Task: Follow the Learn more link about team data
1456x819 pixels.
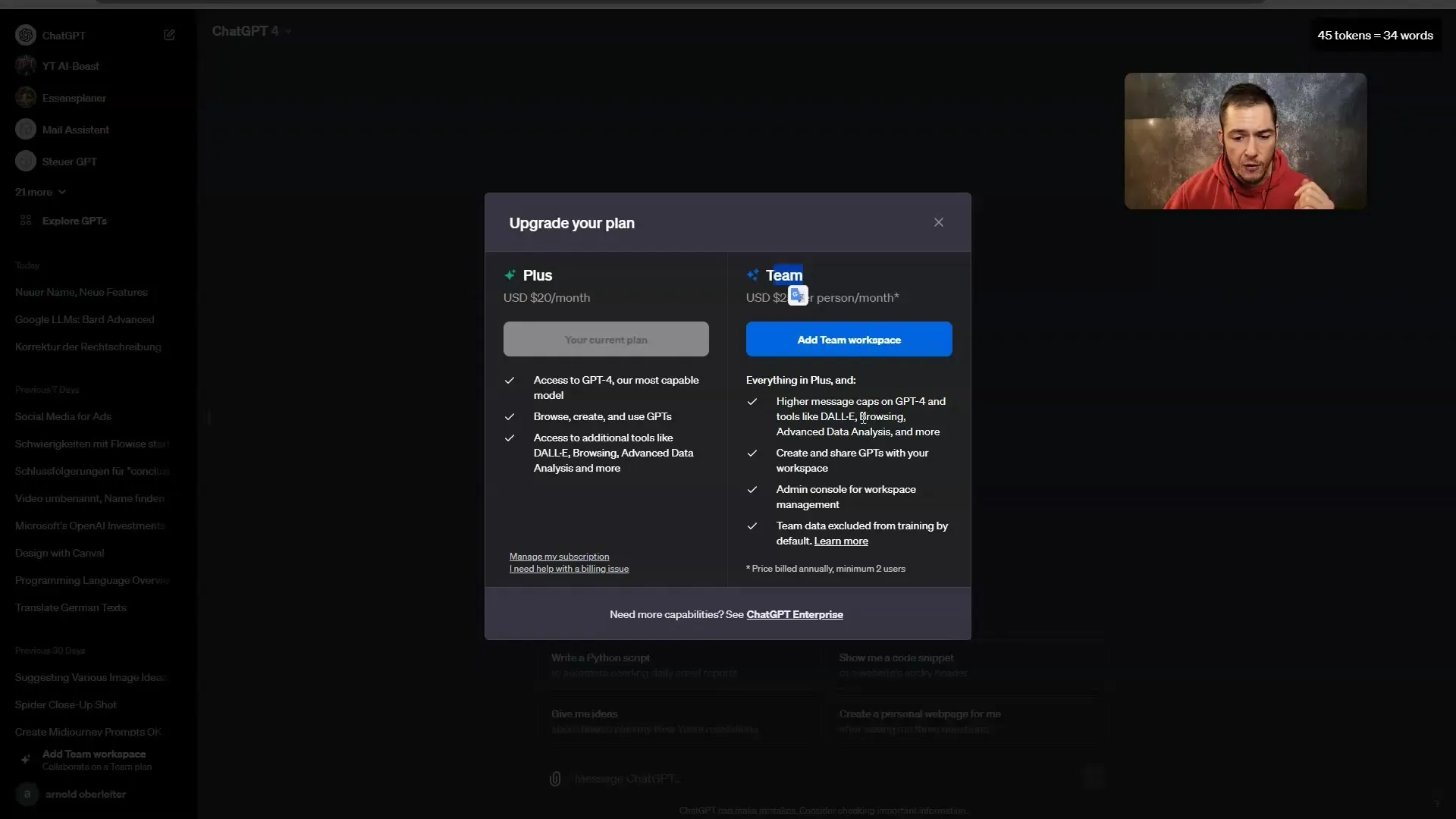Action: pyautogui.click(x=841, y=541)
